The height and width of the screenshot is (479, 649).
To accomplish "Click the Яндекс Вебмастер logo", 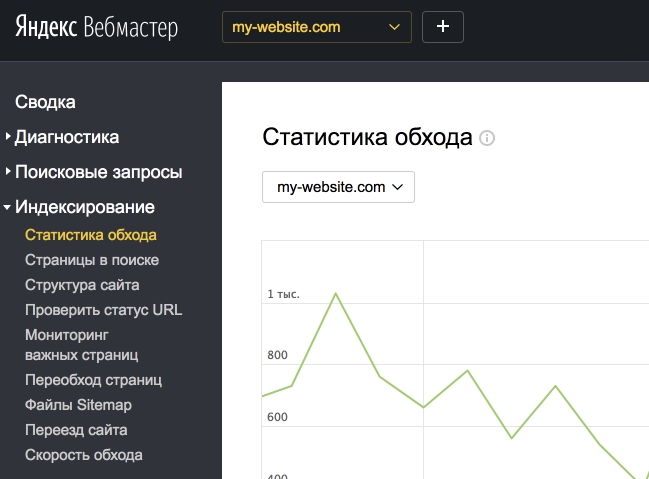I will pyautogui.click(x=96, y=27).
